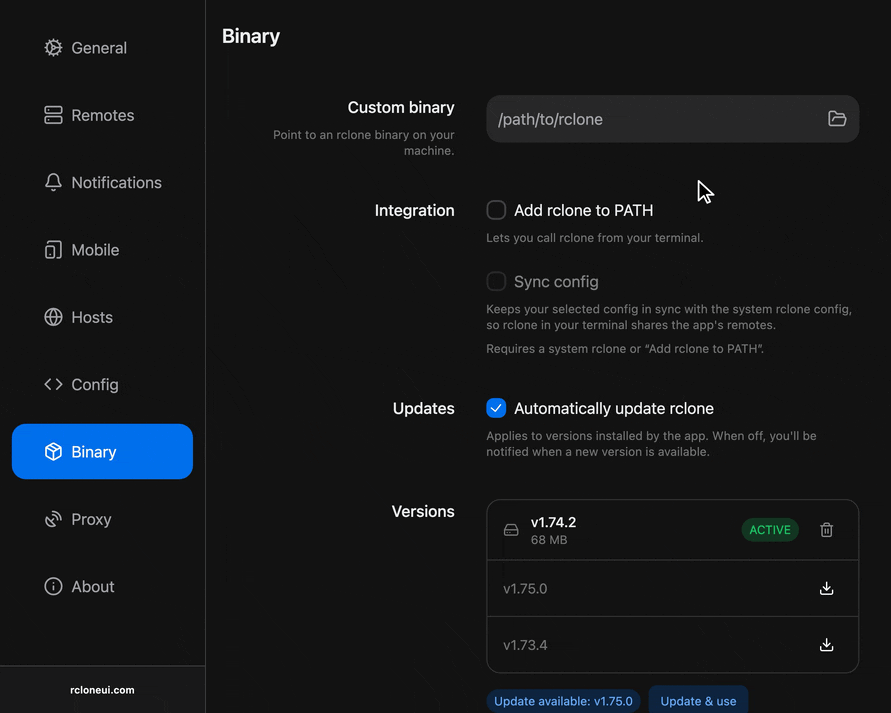891x713 pixels.
Task: Select the v1.73.4 version row text
Action: 525,645
